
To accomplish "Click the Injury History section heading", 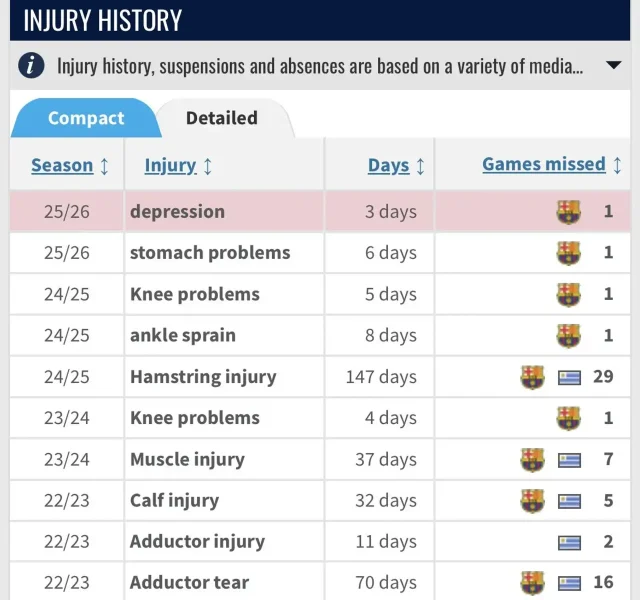I will [x=103, y=20].
